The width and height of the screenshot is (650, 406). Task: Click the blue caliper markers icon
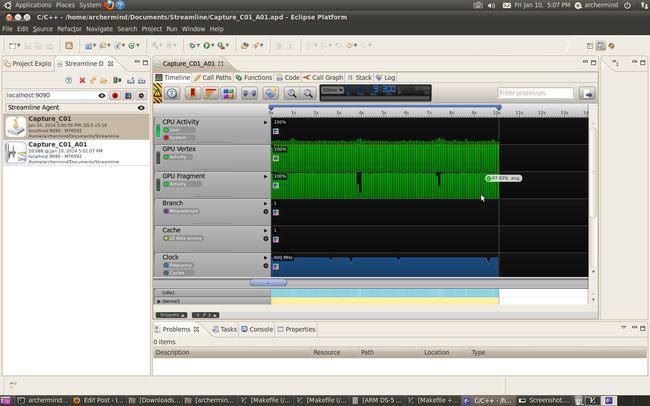click(x=250, y=93)
